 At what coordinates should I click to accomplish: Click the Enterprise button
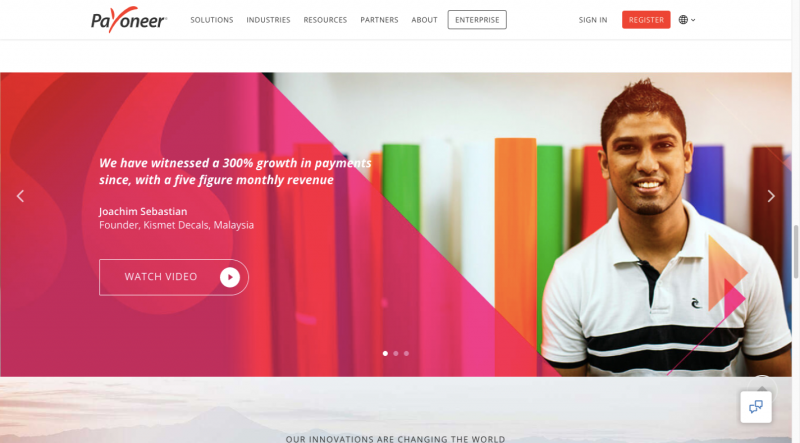pyautogui.click(x=477, y=20)
